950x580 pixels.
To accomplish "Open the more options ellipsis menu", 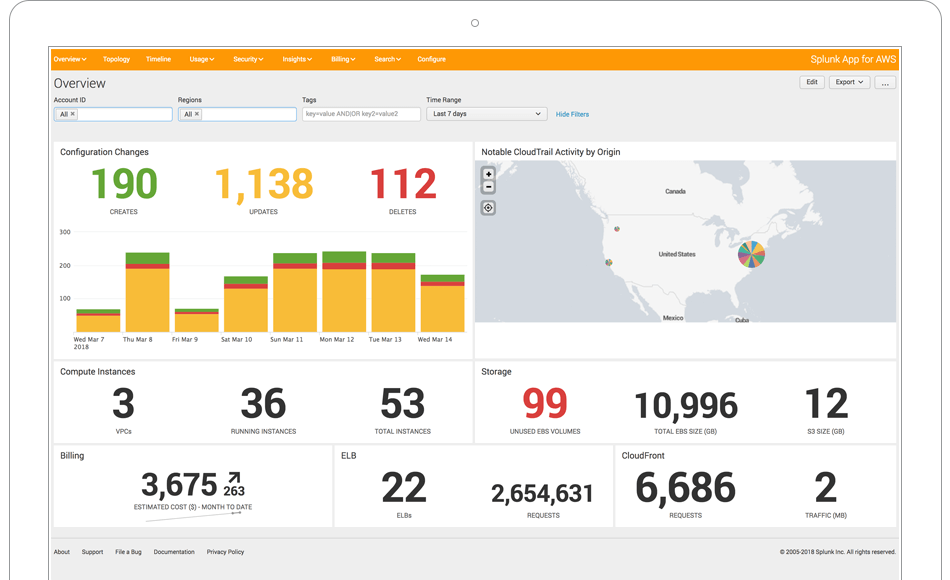I will tap(885, 82).
